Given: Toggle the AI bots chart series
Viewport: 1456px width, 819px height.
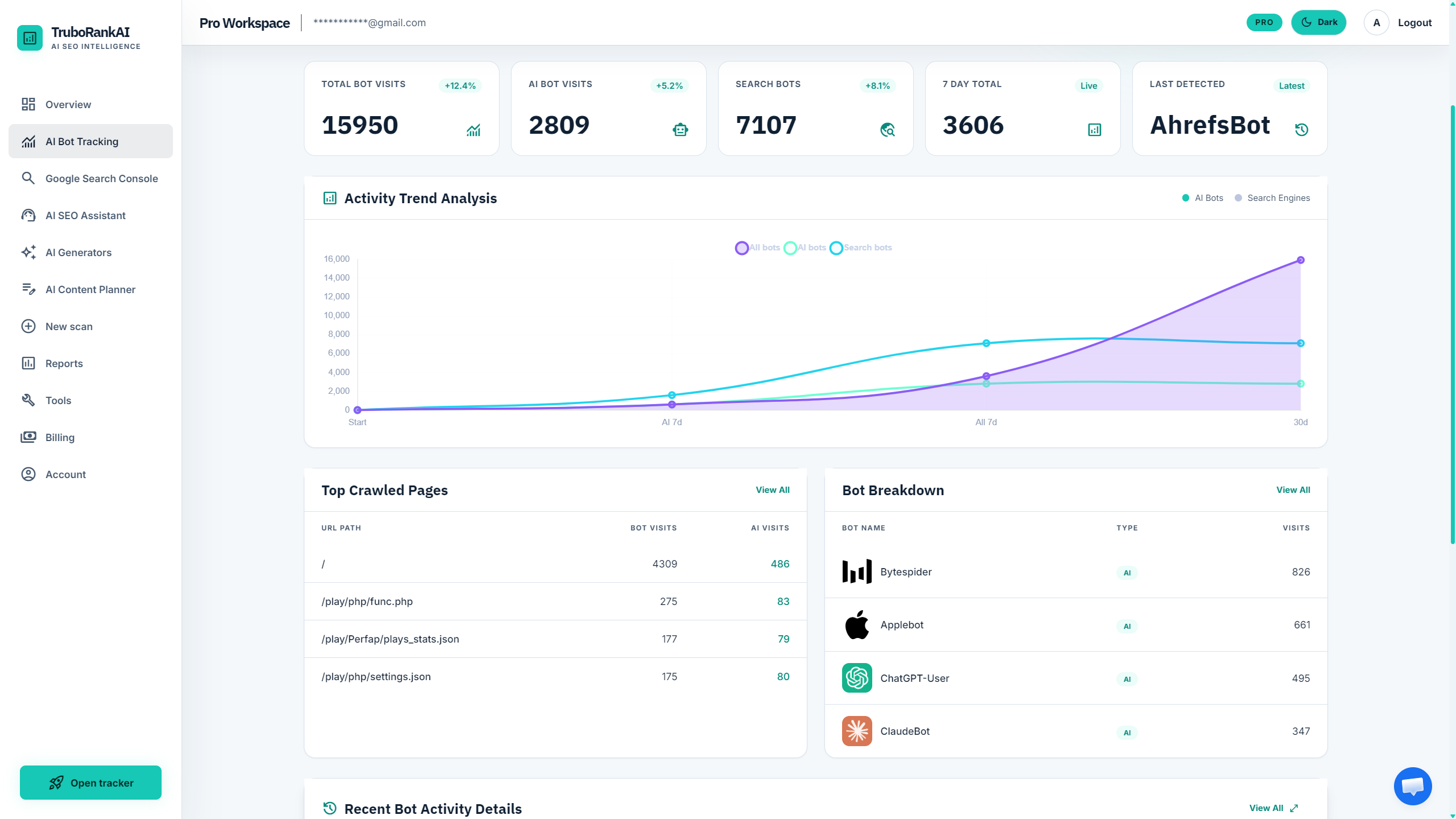Looking at the screenshot, I should pos(805,248).
